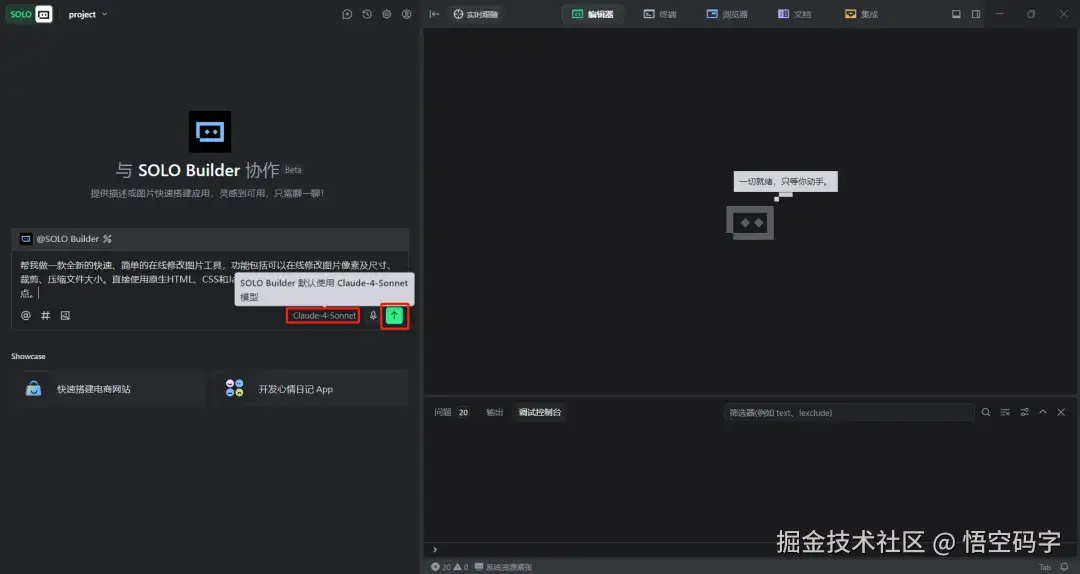The width and height of the screenshot is (1080, 574).
Task: Click the emoji faces icon on diary card
Action: 235,388
